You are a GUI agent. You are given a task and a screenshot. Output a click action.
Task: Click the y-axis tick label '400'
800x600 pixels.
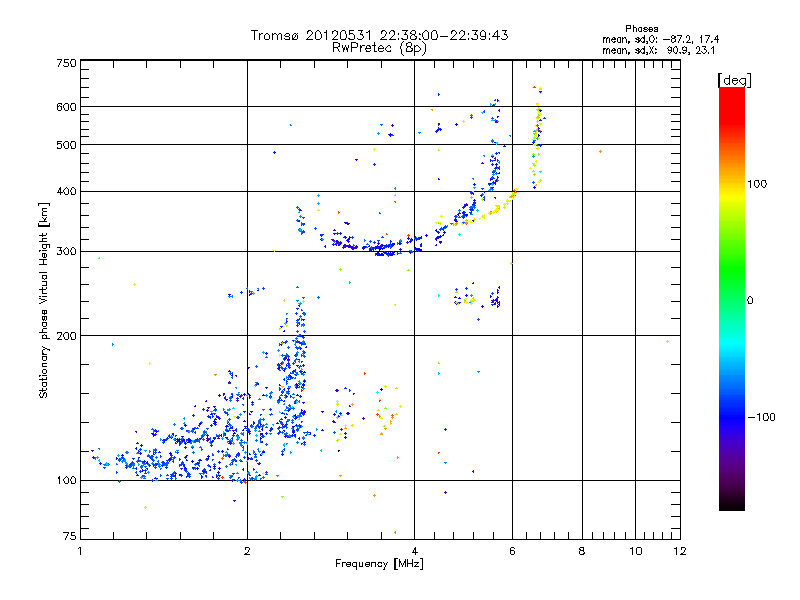click(67, 191)
